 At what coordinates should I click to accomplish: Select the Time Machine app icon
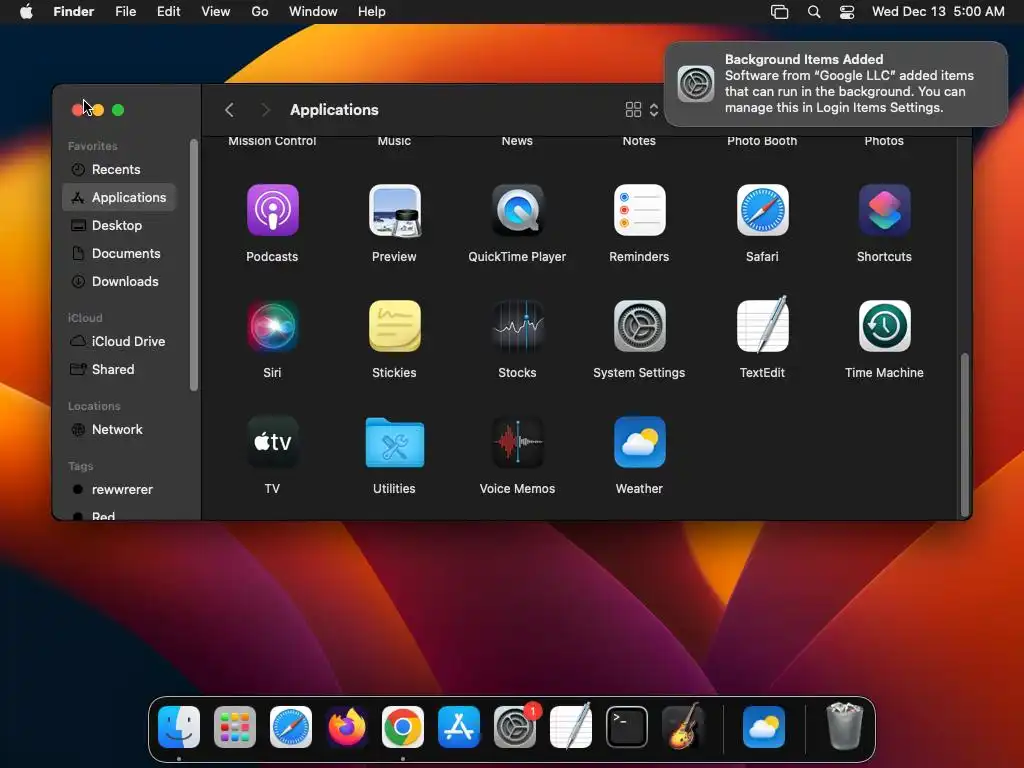click(x=884, y=326)
